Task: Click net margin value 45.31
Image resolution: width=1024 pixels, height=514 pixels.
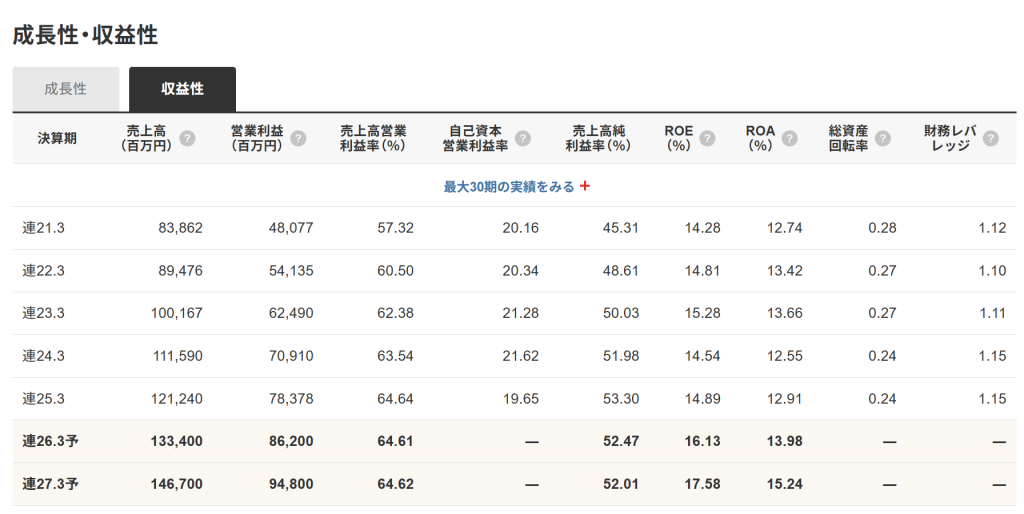Action: click(x=621, y=228)
